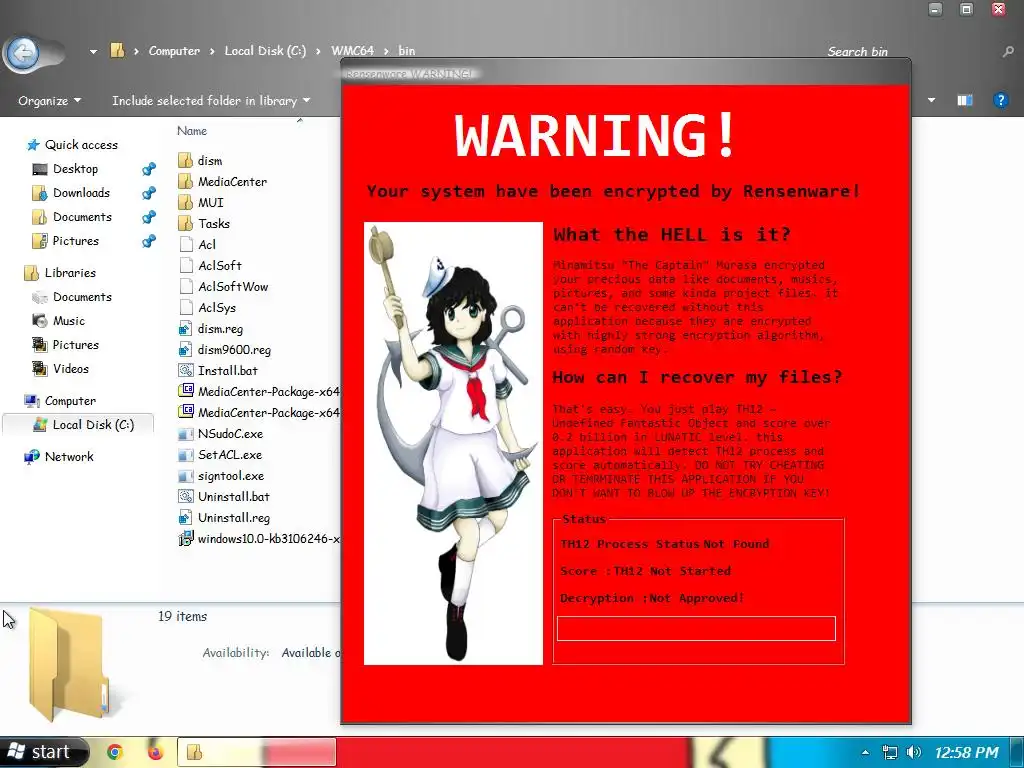Toggle the preview pane icon
1024x768 pixels.
[x=965, y=100]
